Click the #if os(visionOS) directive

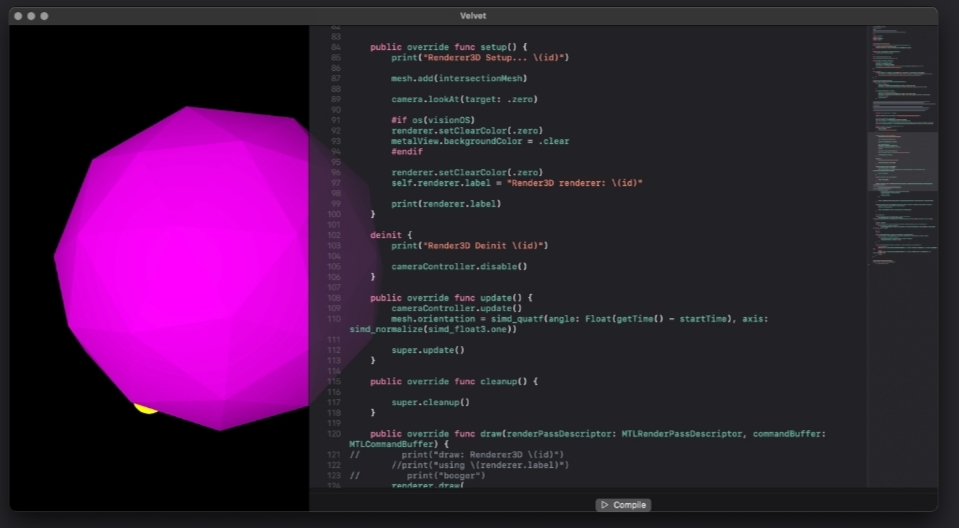pos(433,120)
